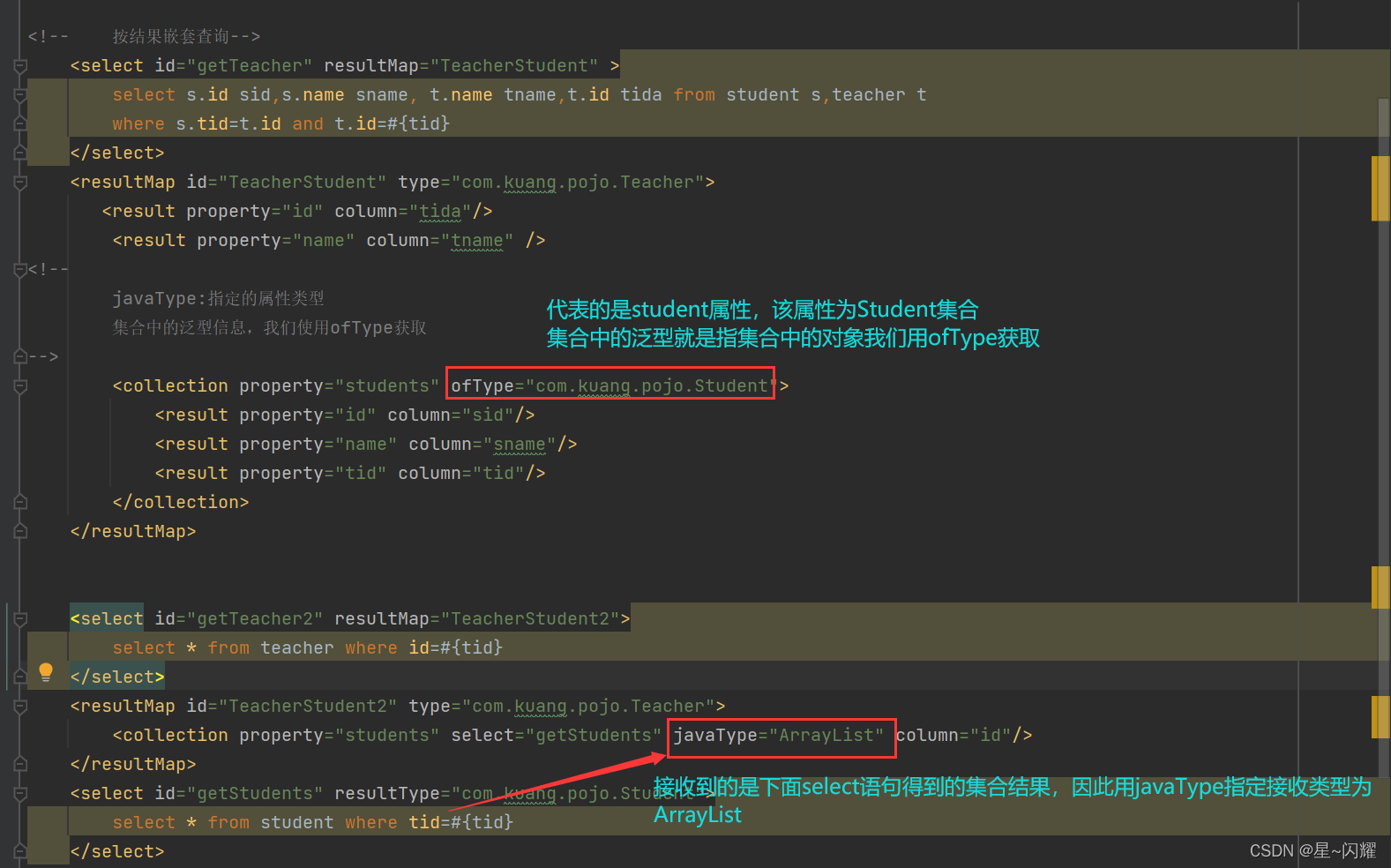Collapse the ofType collection tag fold marker

(x=20, y=386)
